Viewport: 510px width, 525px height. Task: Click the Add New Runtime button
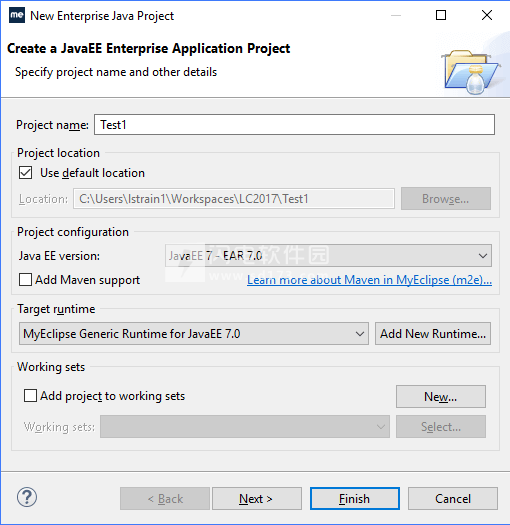[433, 334]
